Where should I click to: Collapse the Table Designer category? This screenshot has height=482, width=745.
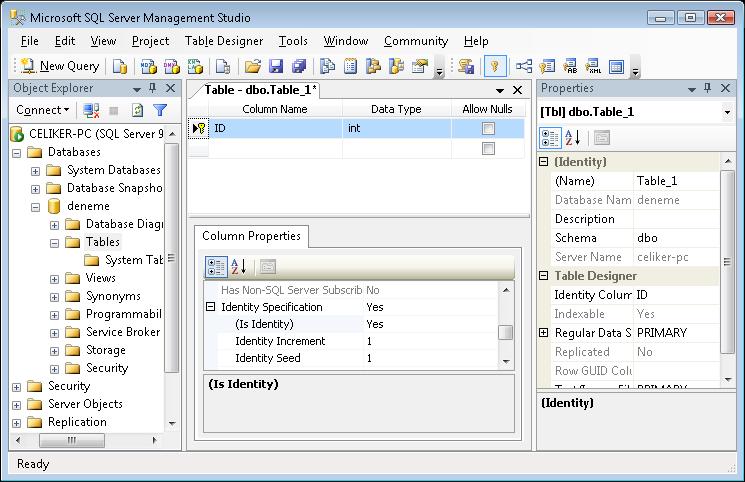tap(544, 276)
